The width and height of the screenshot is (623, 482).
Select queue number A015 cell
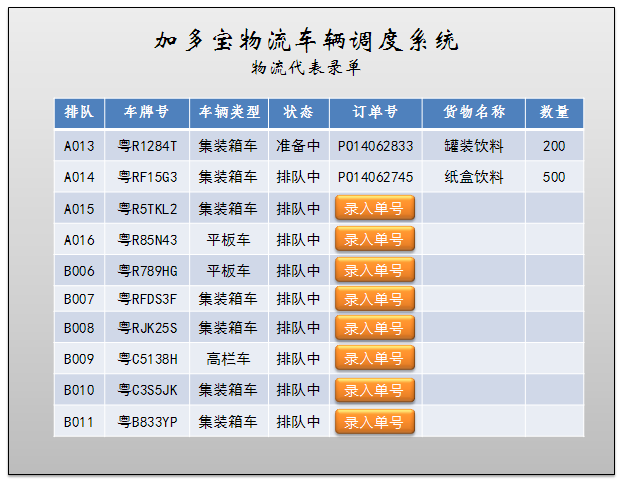pyautogui.click(x=79, y=209)
